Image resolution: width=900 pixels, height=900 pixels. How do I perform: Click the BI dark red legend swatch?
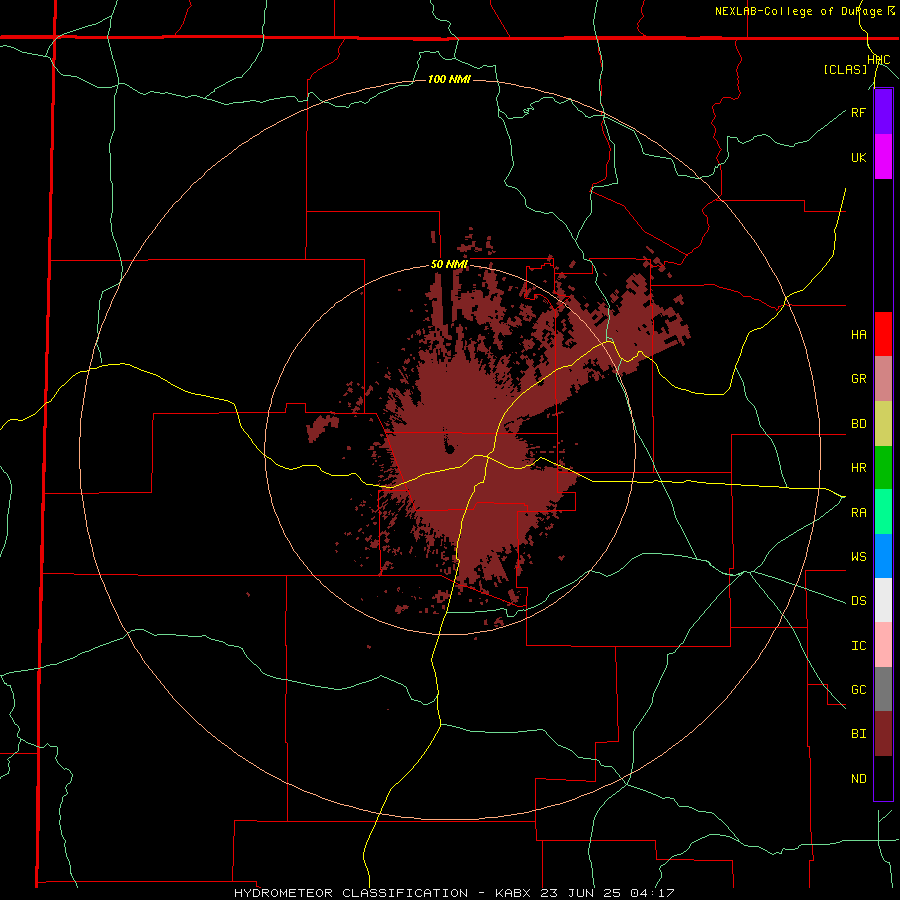tap(883, 734)
